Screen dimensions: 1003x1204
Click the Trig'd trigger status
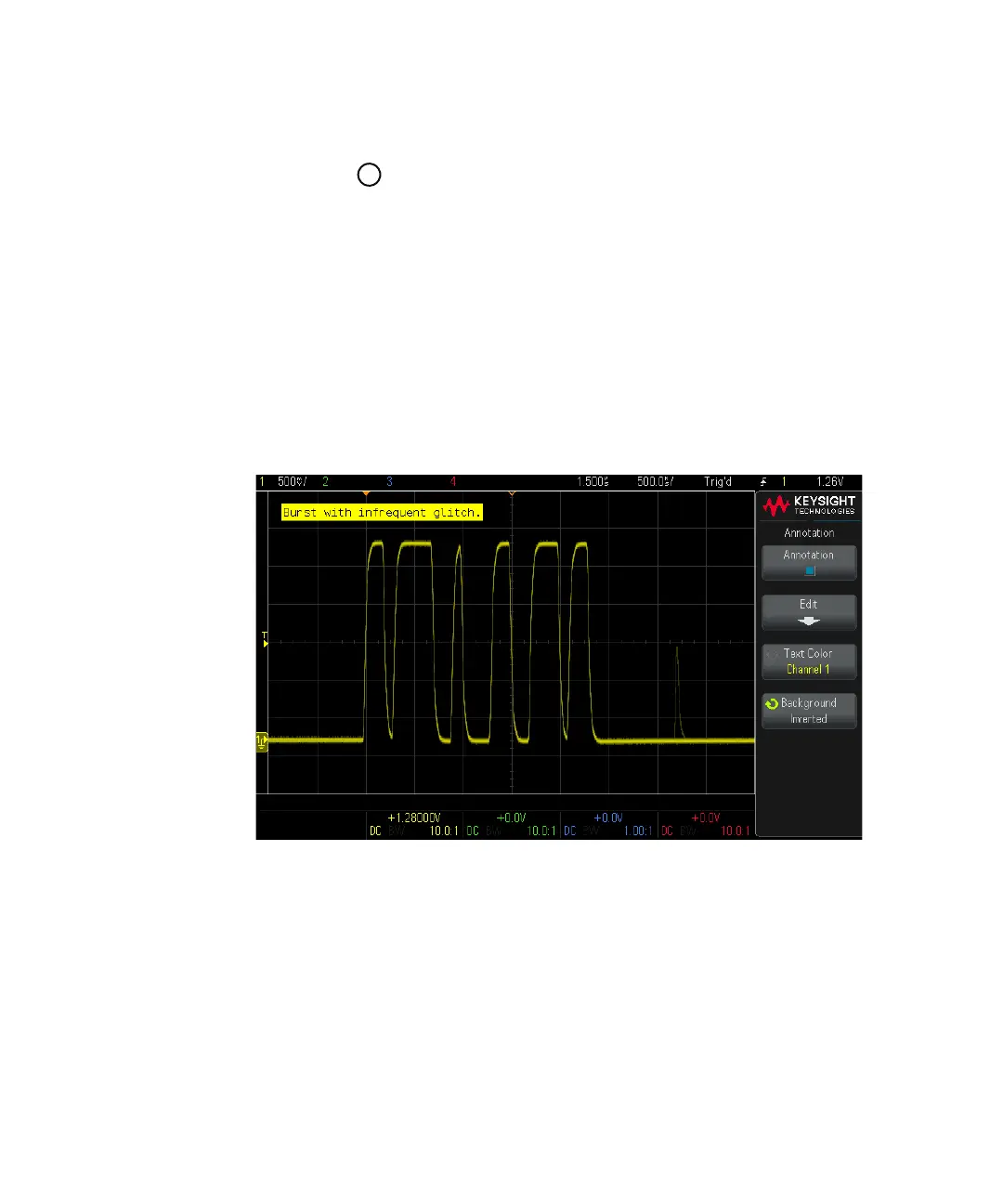point(718,482)
